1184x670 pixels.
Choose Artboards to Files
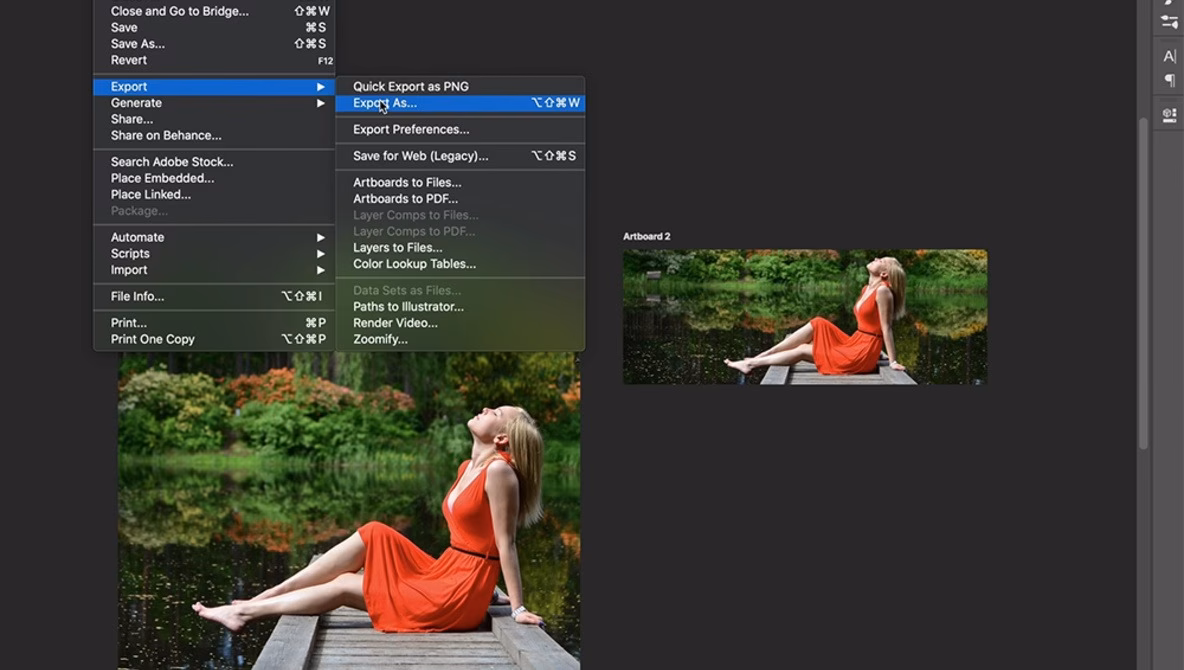[407, 182]
